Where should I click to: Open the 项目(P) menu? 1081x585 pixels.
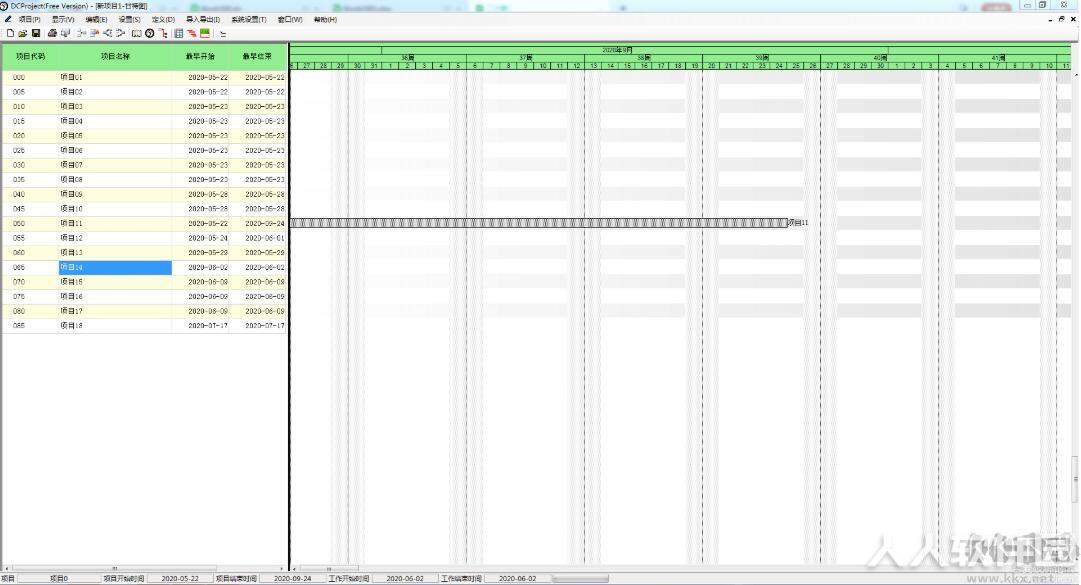pos(30,19)
